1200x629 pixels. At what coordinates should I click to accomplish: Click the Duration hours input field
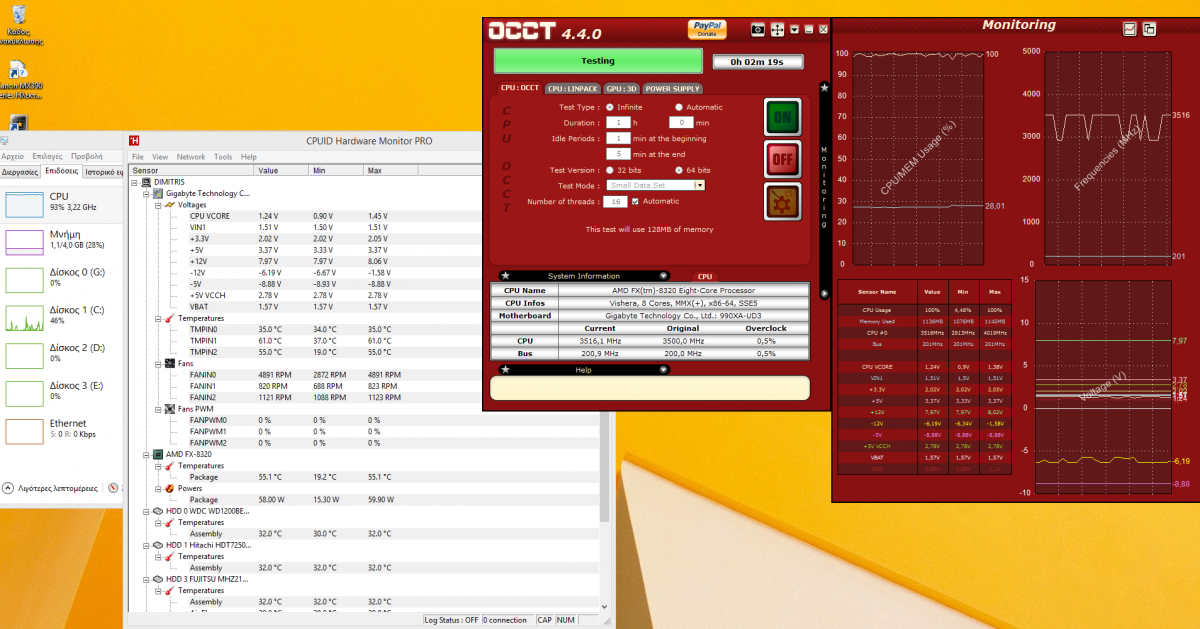[618, 122]
